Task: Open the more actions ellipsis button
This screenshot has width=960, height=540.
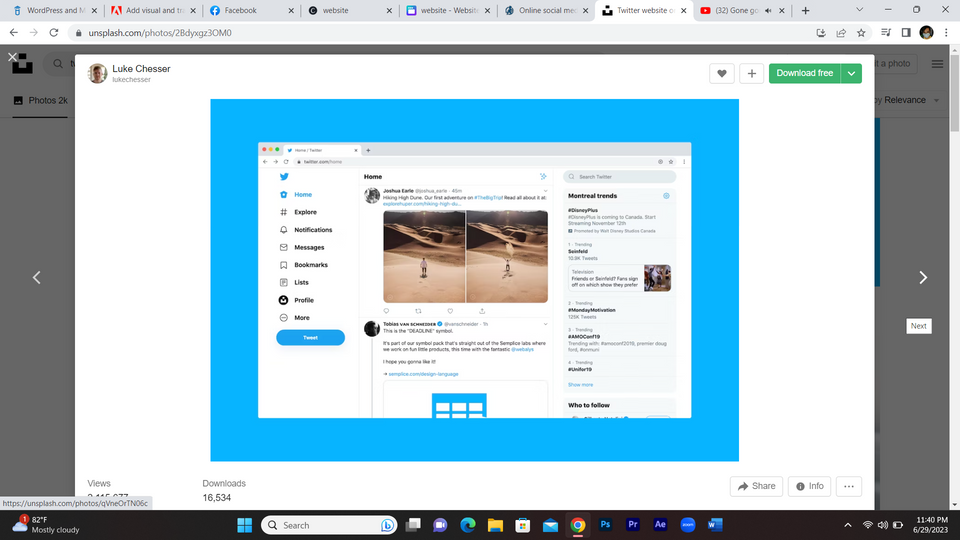Action: click(x=849, y=486)
